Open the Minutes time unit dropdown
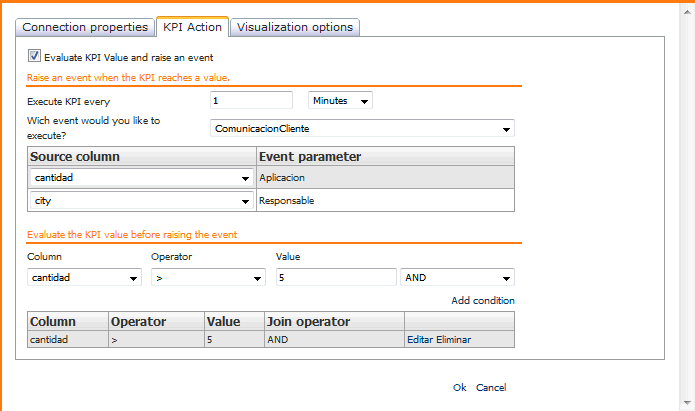The width and height of the screenshot is (695, 411). pos(340,100)
